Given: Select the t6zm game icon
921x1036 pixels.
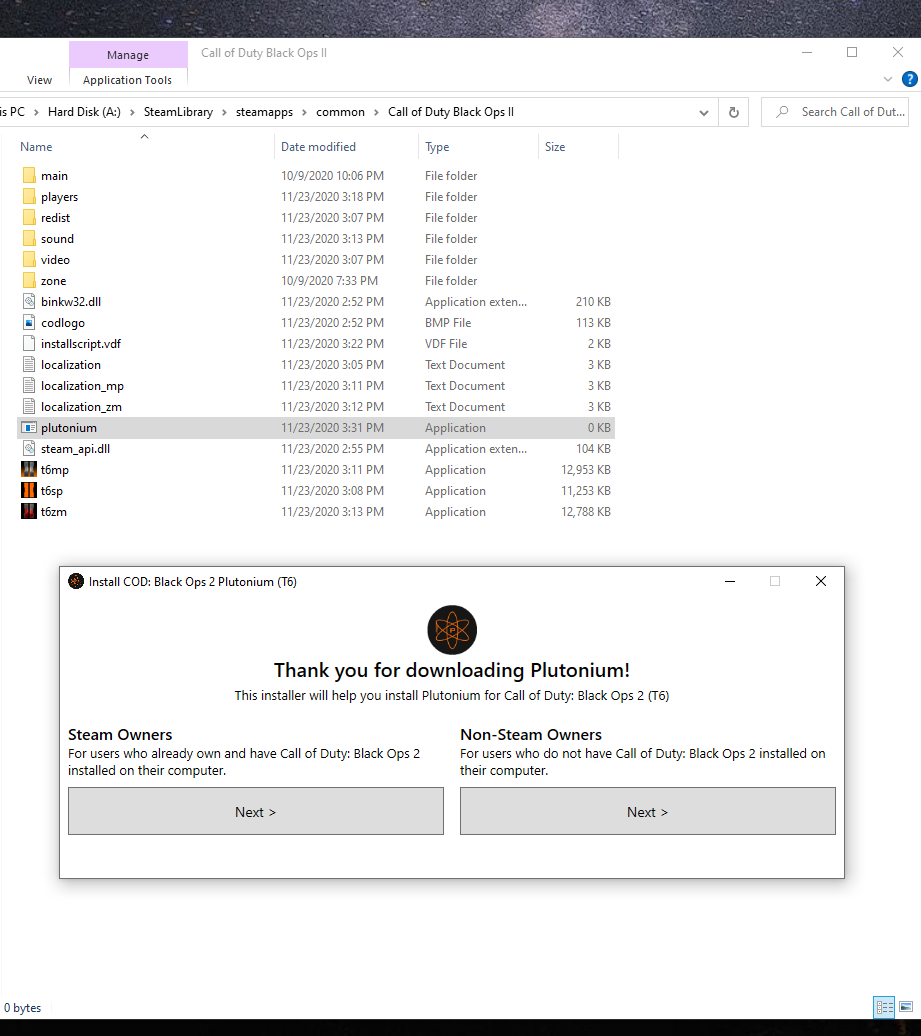Looking at the screenshot, I should point(29,512).
